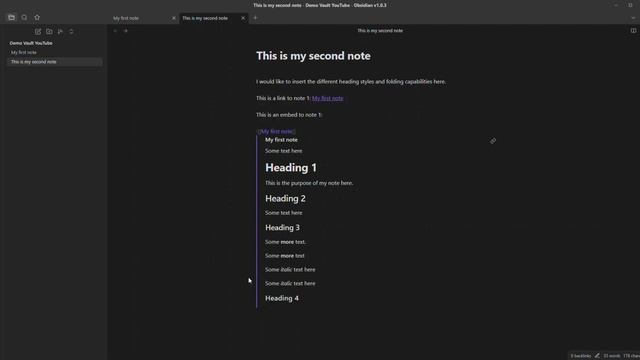
Task: Change the file sort order
Action: 60,31
